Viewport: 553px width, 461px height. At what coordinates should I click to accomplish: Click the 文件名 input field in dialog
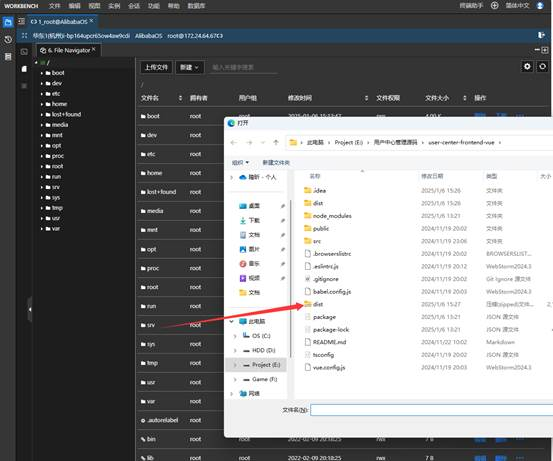click(x=432, y=410)
